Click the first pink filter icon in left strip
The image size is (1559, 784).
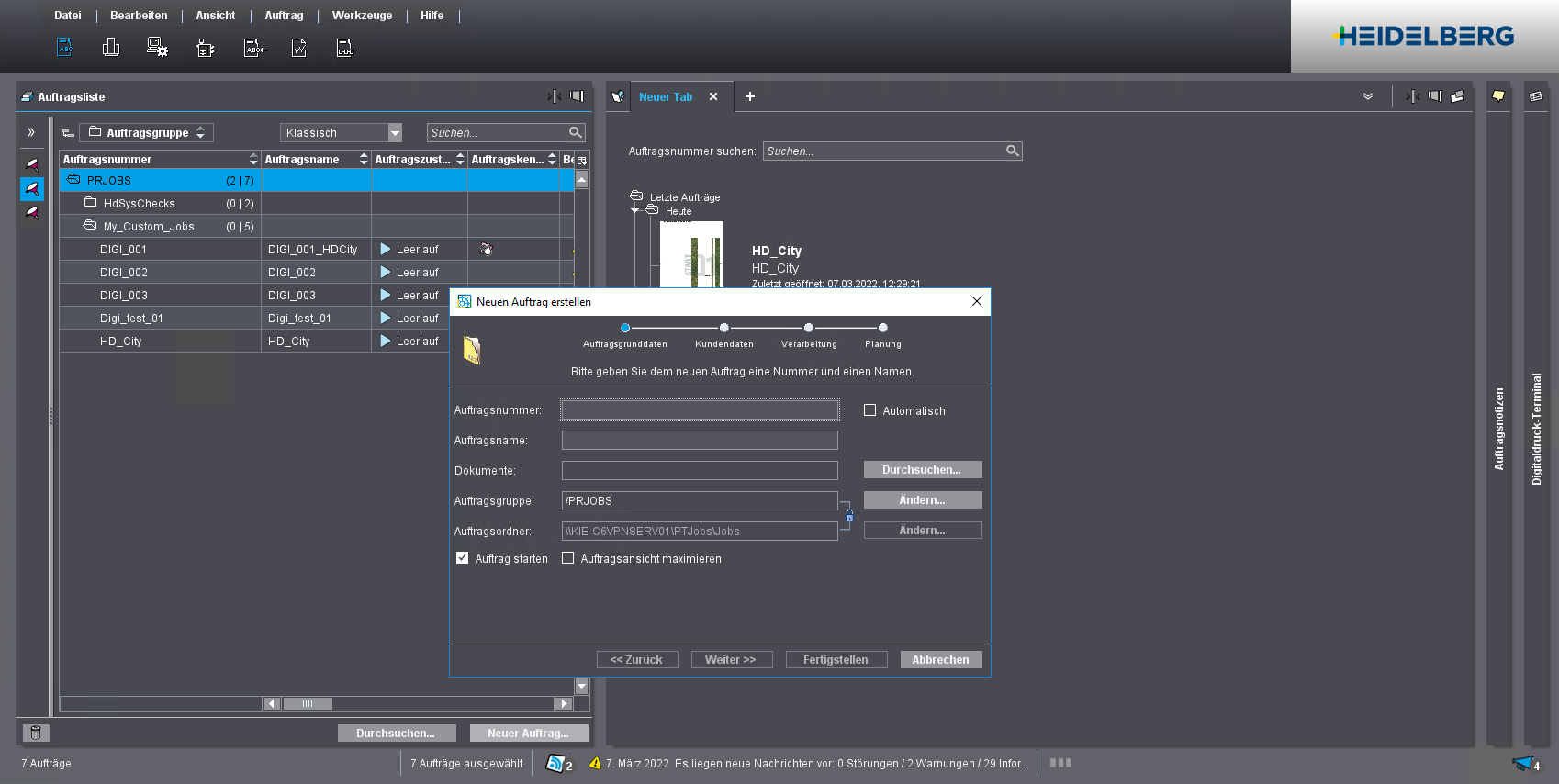[x=32, y=164]
